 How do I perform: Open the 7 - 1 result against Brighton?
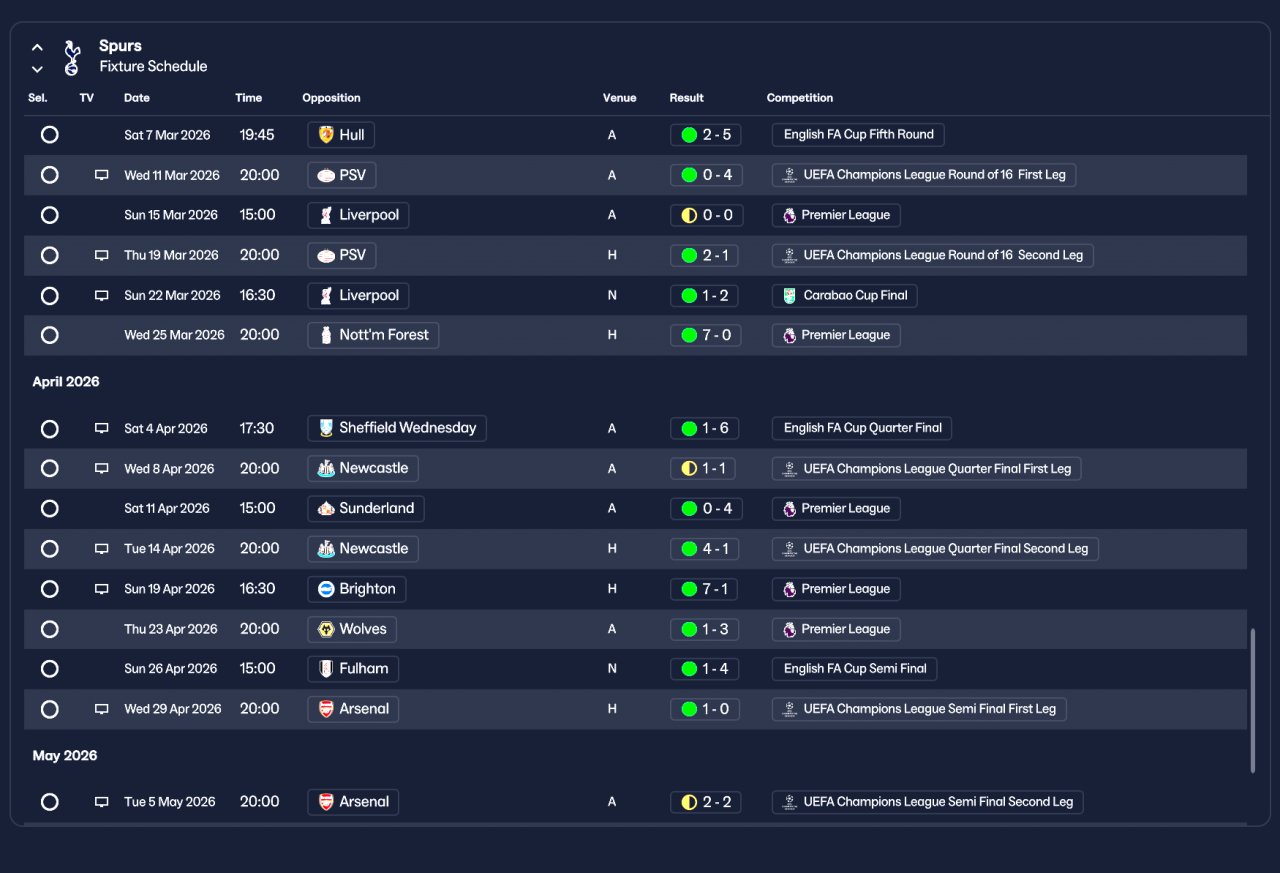click(706, 589)
